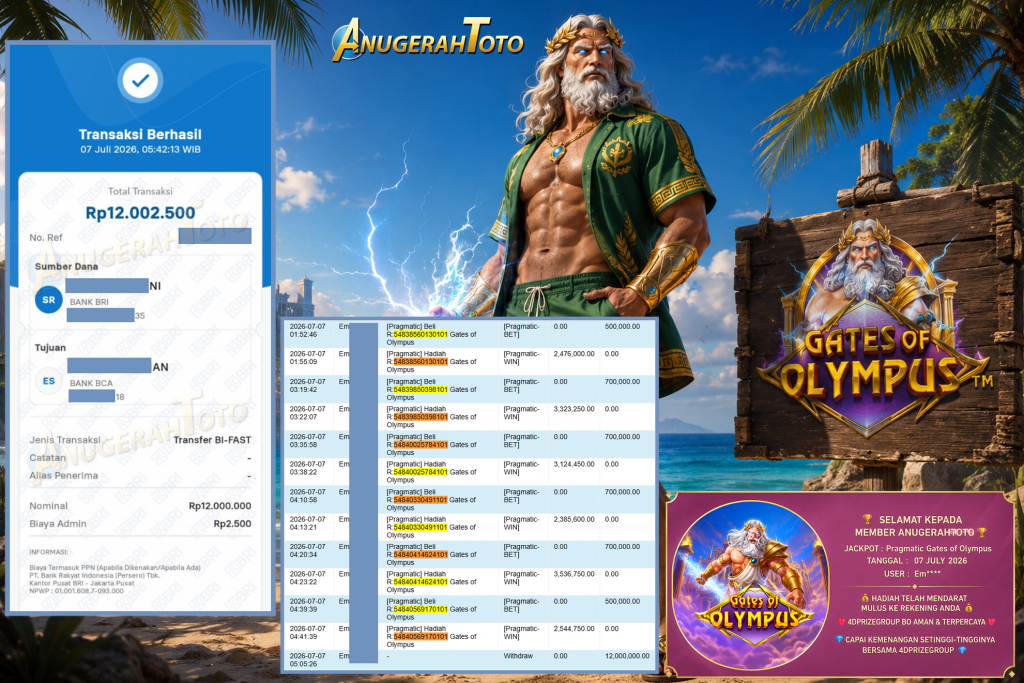Viewport: 1024px width, 683px height.
Task: Click the money bag icon left of HADIAH TELAH MENDARAT
Action: [x=865, y=597]
